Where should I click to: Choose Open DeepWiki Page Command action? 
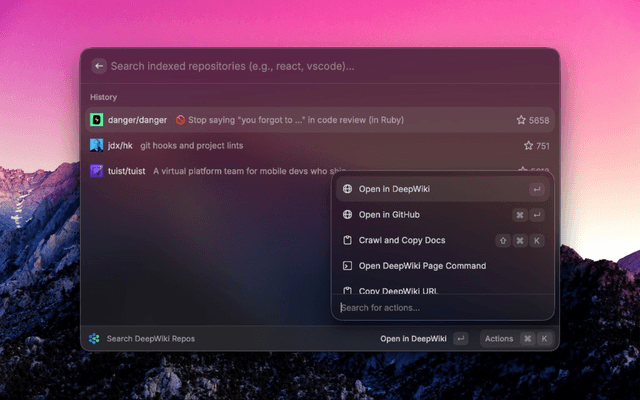click(442, 266)
